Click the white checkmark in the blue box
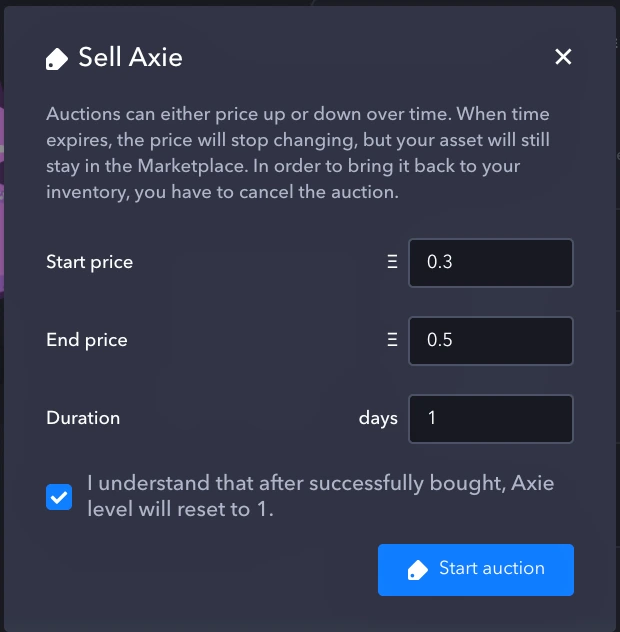The image size is (620, 632). click(59, 497)
